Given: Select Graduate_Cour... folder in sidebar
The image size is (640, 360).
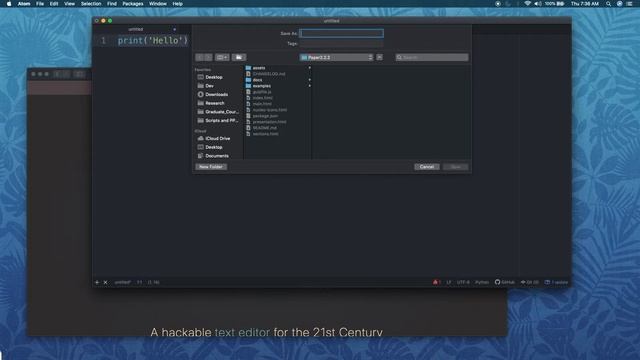Looking at the screenshot, I should tap(222, 112).
